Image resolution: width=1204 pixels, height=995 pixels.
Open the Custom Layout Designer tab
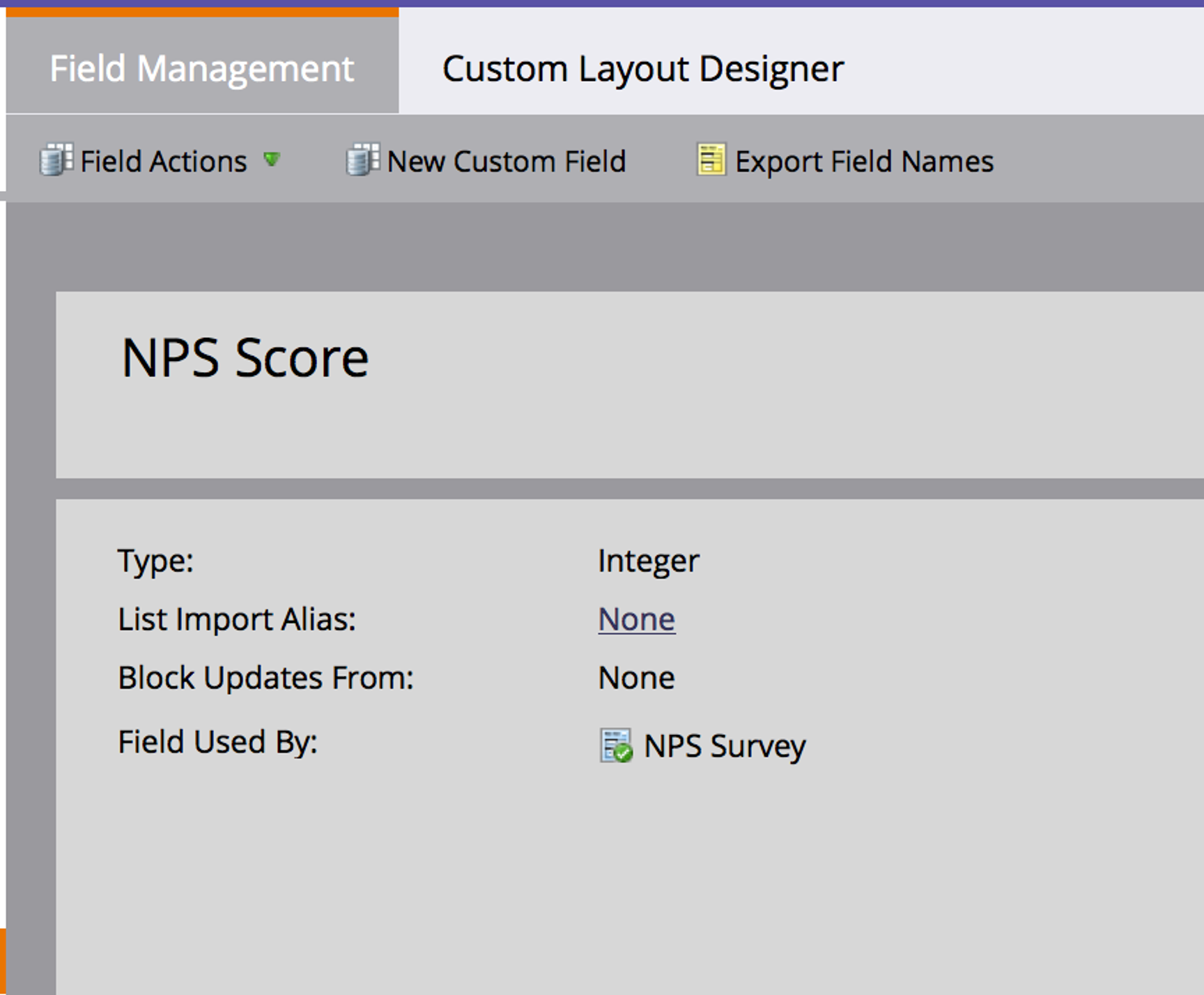642,68
